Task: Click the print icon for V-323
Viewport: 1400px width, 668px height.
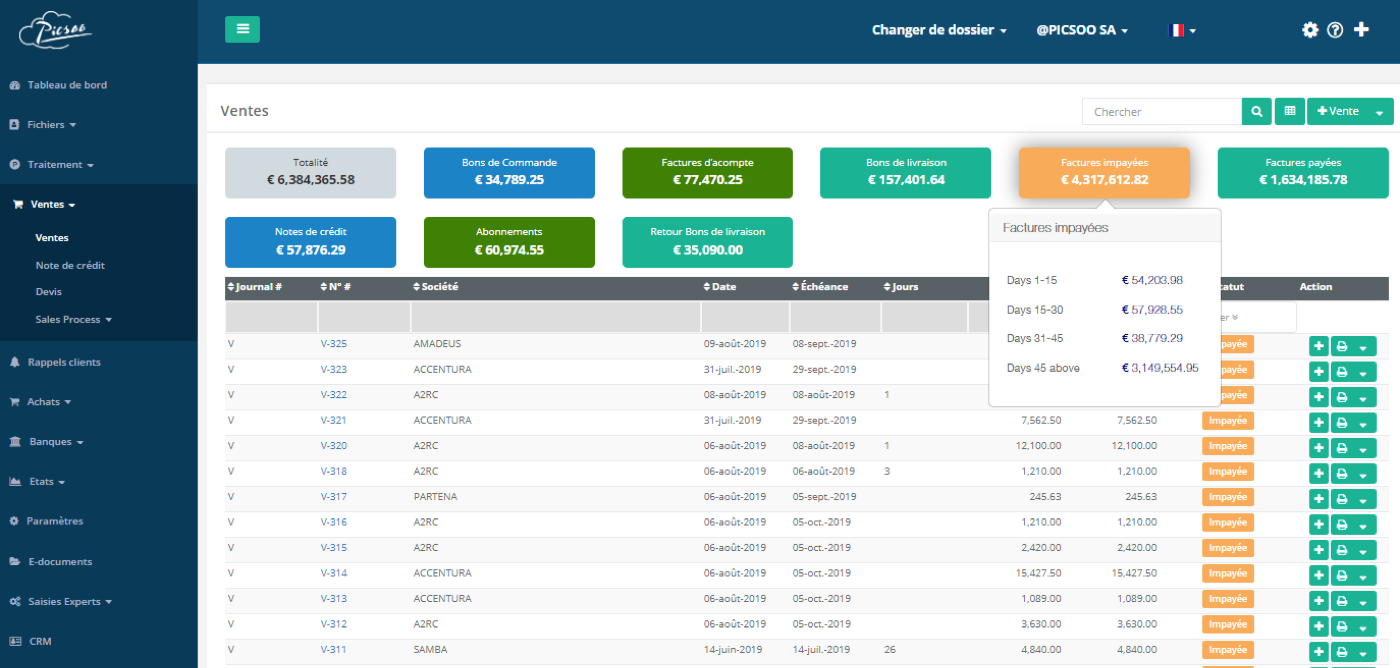Action: [1342, 372]
